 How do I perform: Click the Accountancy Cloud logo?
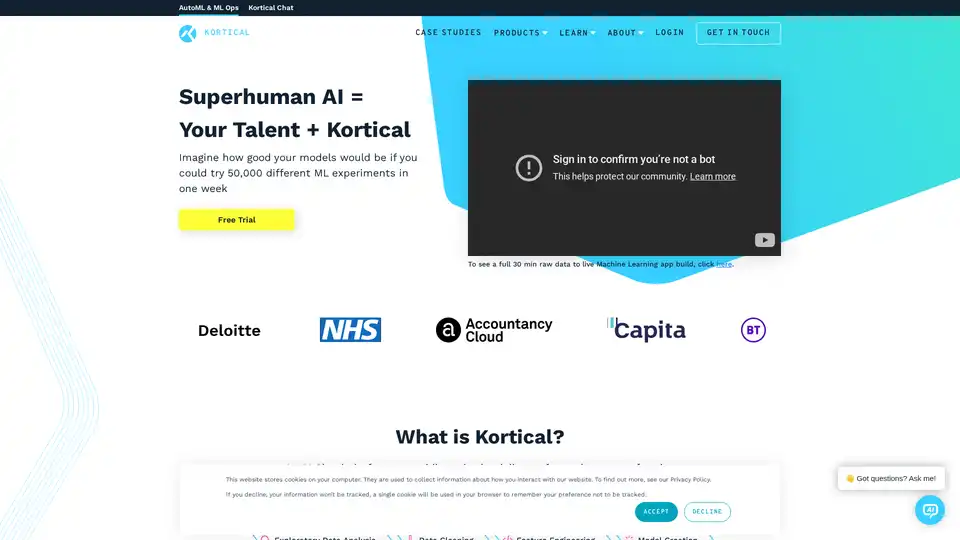pyautogui.click(x=494, y=330)
